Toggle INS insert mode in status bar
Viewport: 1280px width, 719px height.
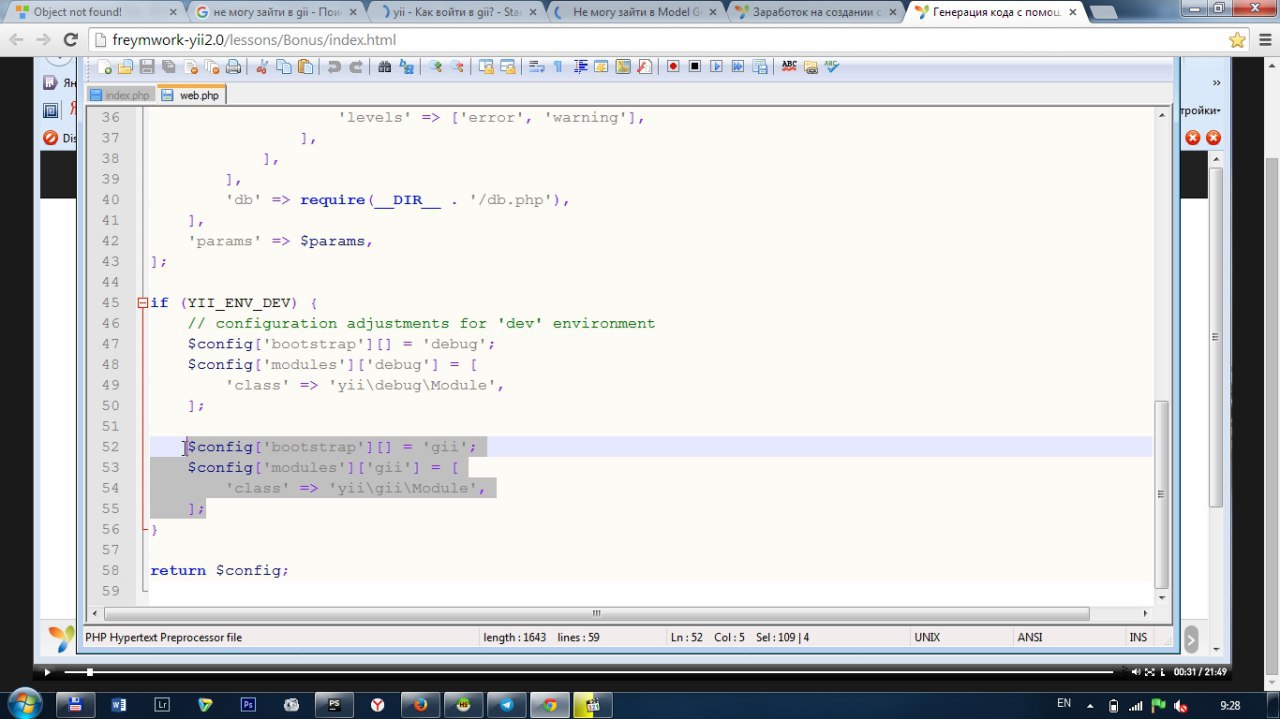pos(1138,637)
